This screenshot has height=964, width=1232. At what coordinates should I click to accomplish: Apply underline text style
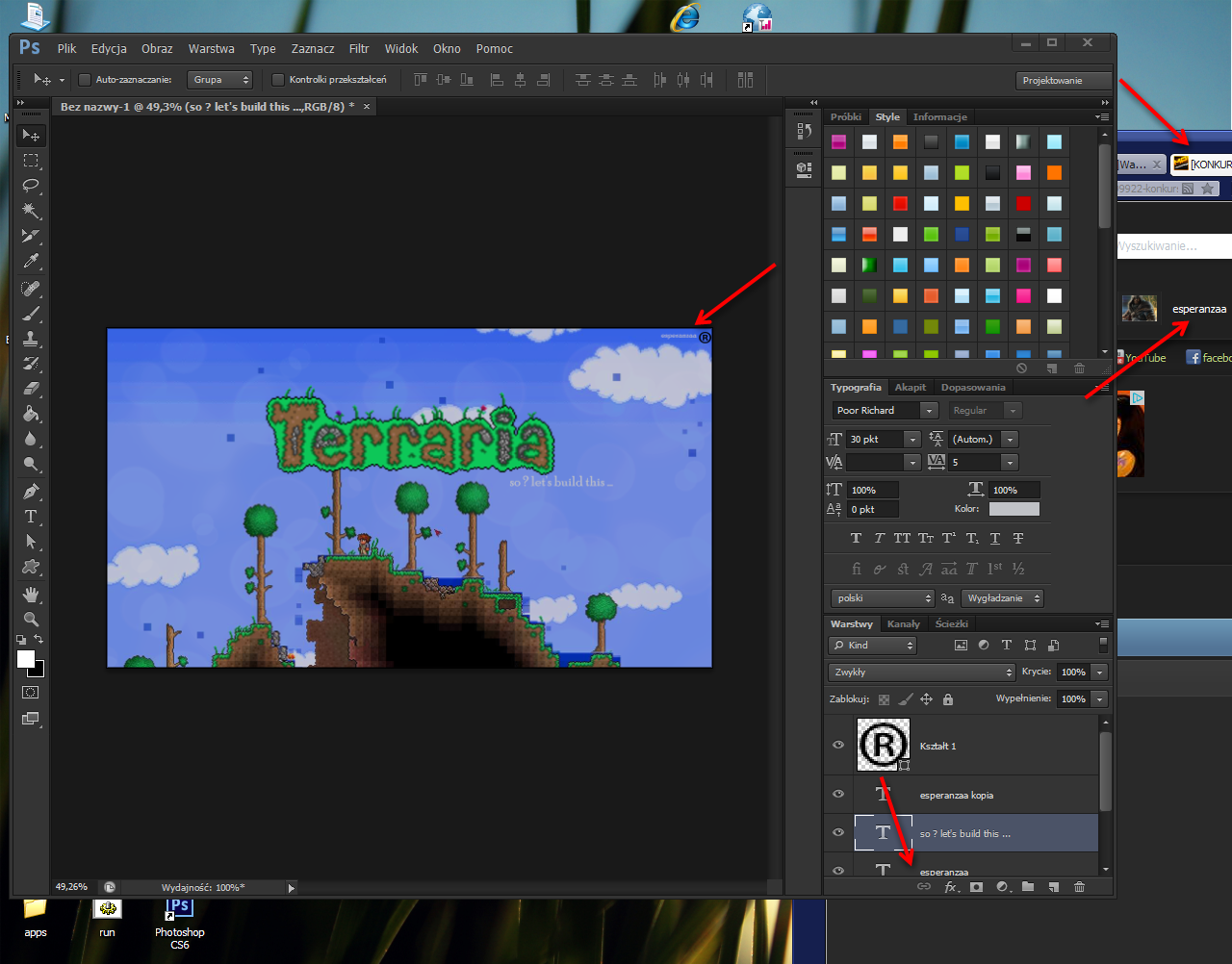(x=995, y=539)
